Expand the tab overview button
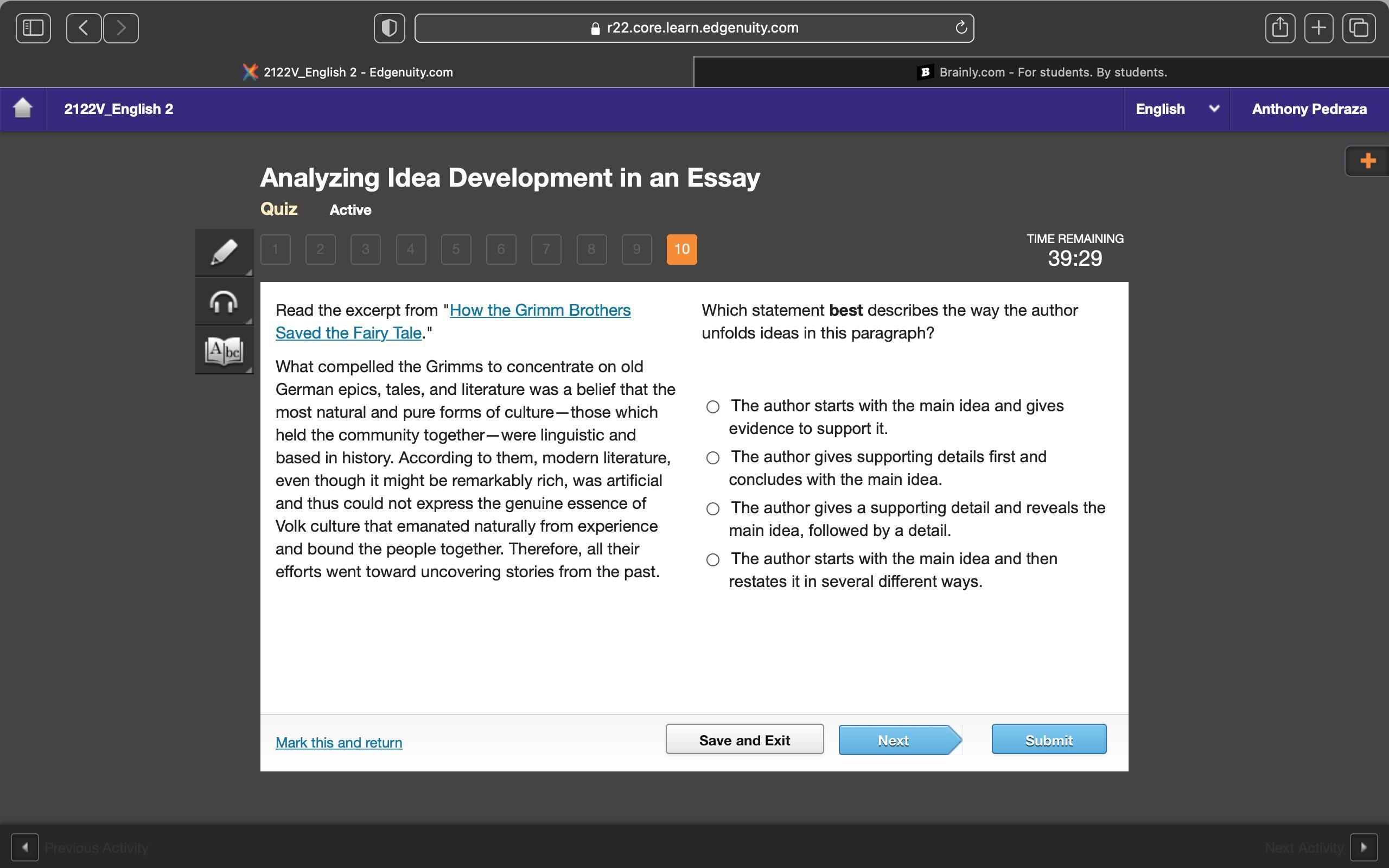Screen dimensions: 1389x868 [x=1358, y=28]
